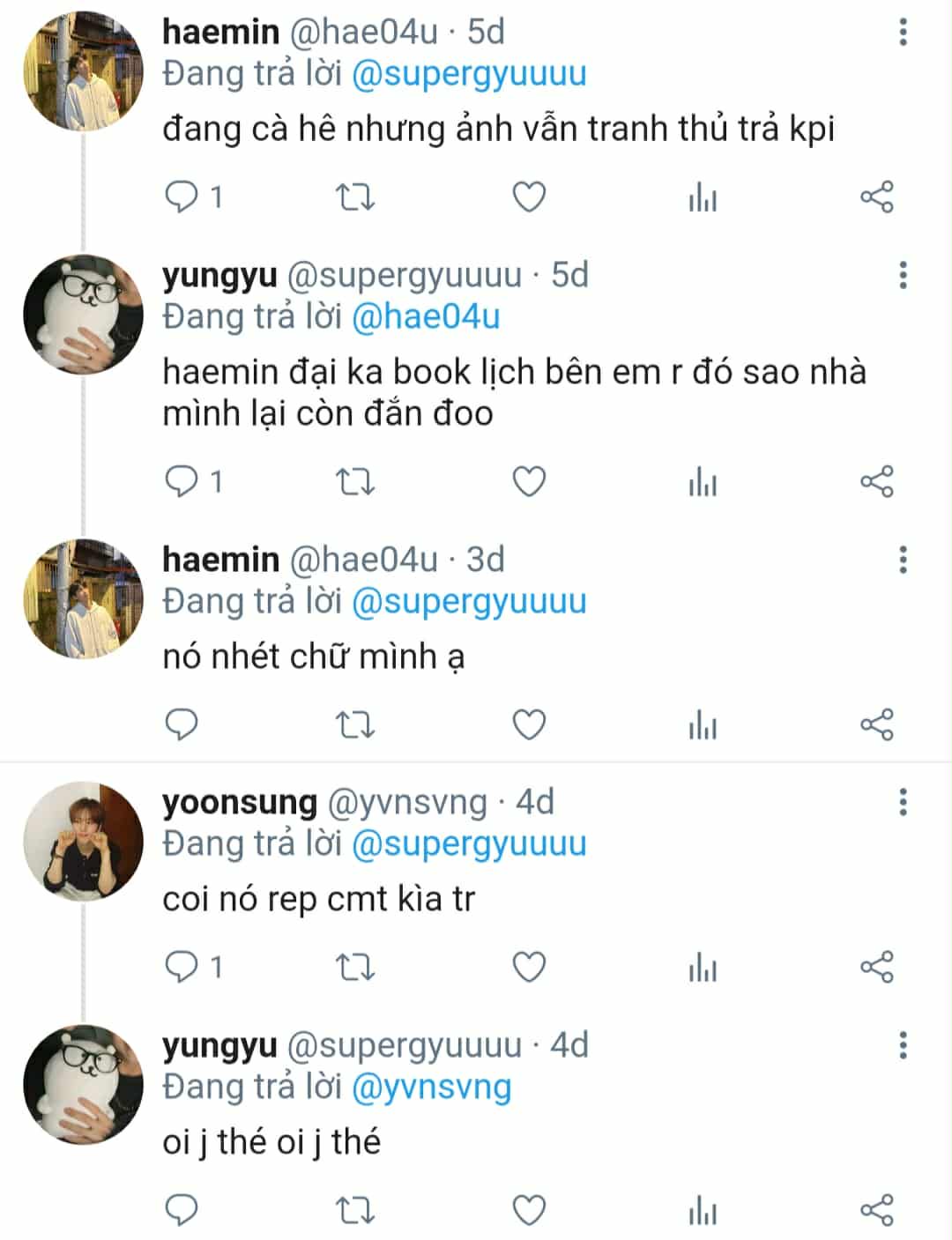
Task: Open @yvnsvng mention link in yungyu's 4d reply
Action: 431,1087
